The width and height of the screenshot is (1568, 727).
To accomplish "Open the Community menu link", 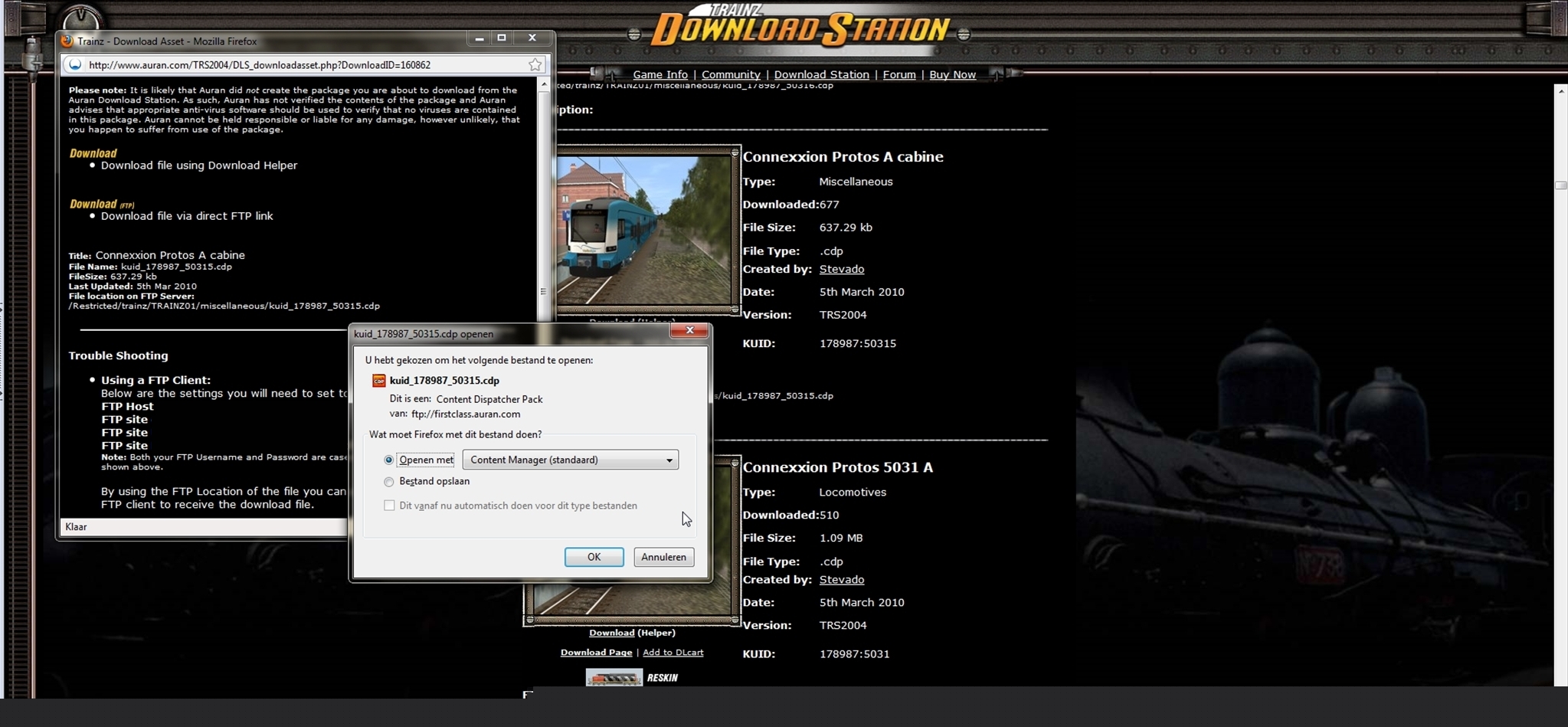I will click(x=731, y=75).
